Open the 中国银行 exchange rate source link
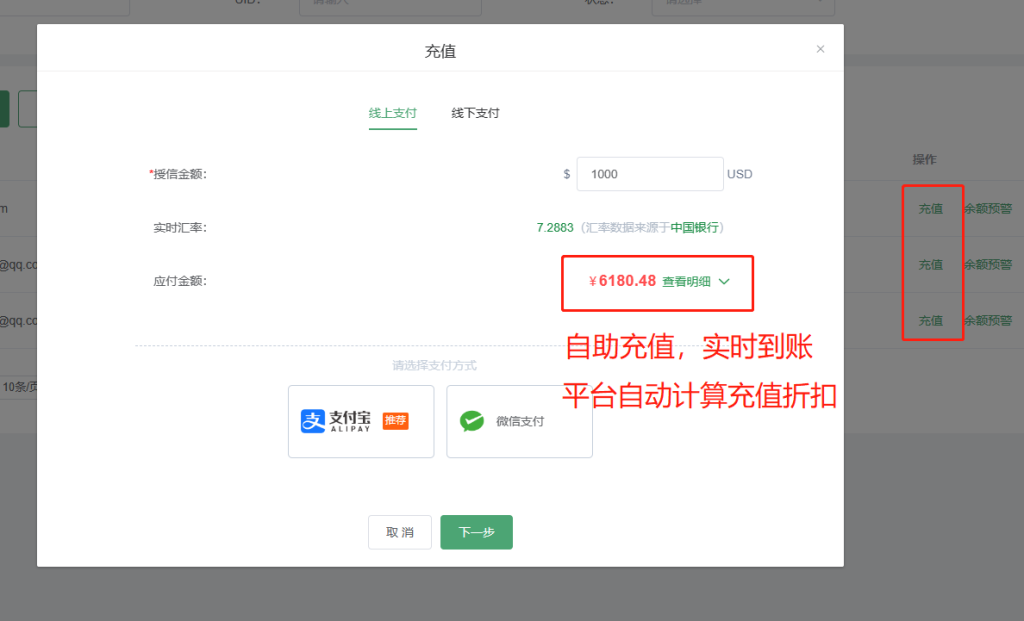Viewport: 1024px width, 621px height. coord(694,228)
